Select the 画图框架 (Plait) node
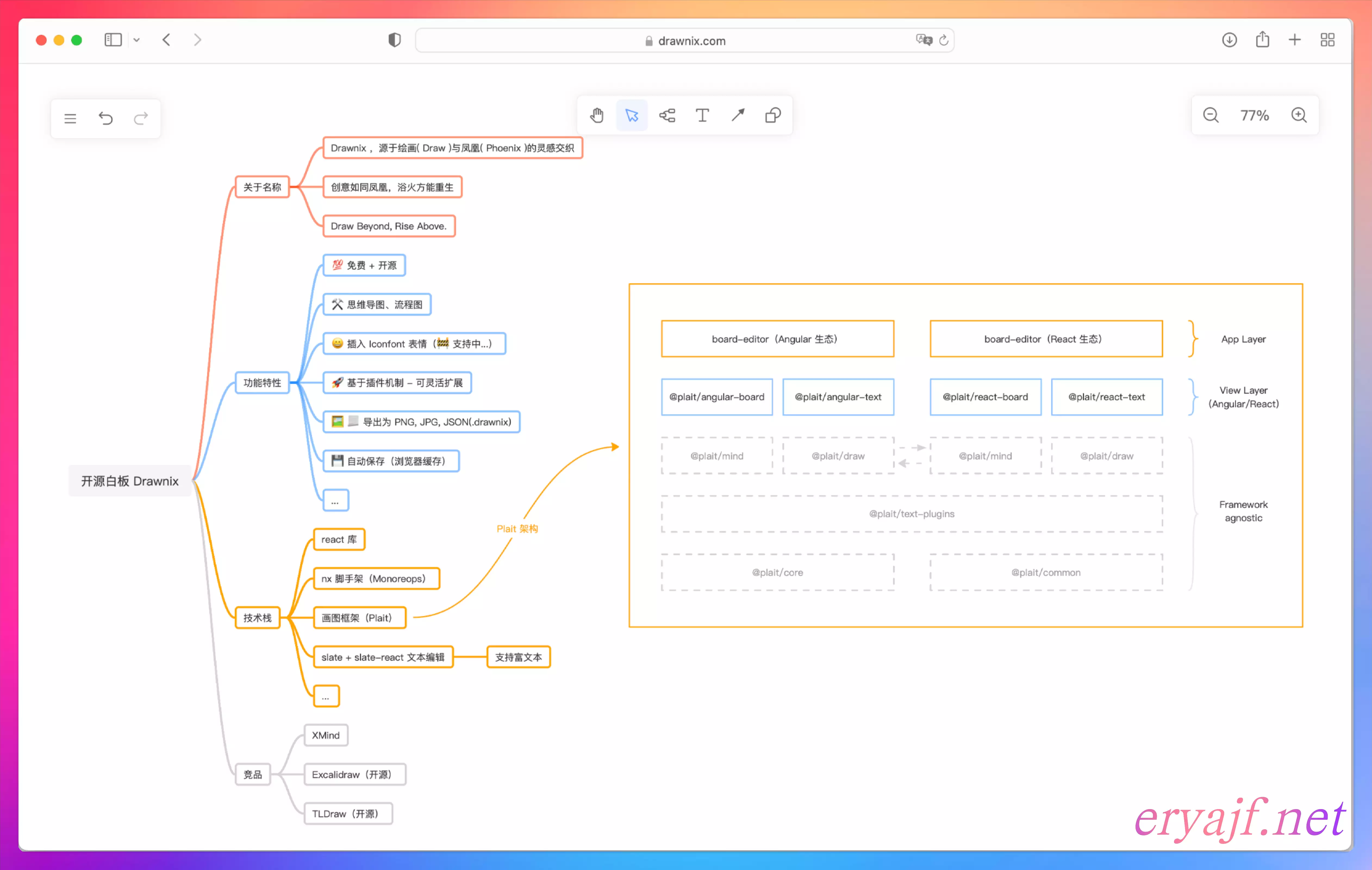The height and width of the screenshot is (870, 1372). [x=360, y=618]
